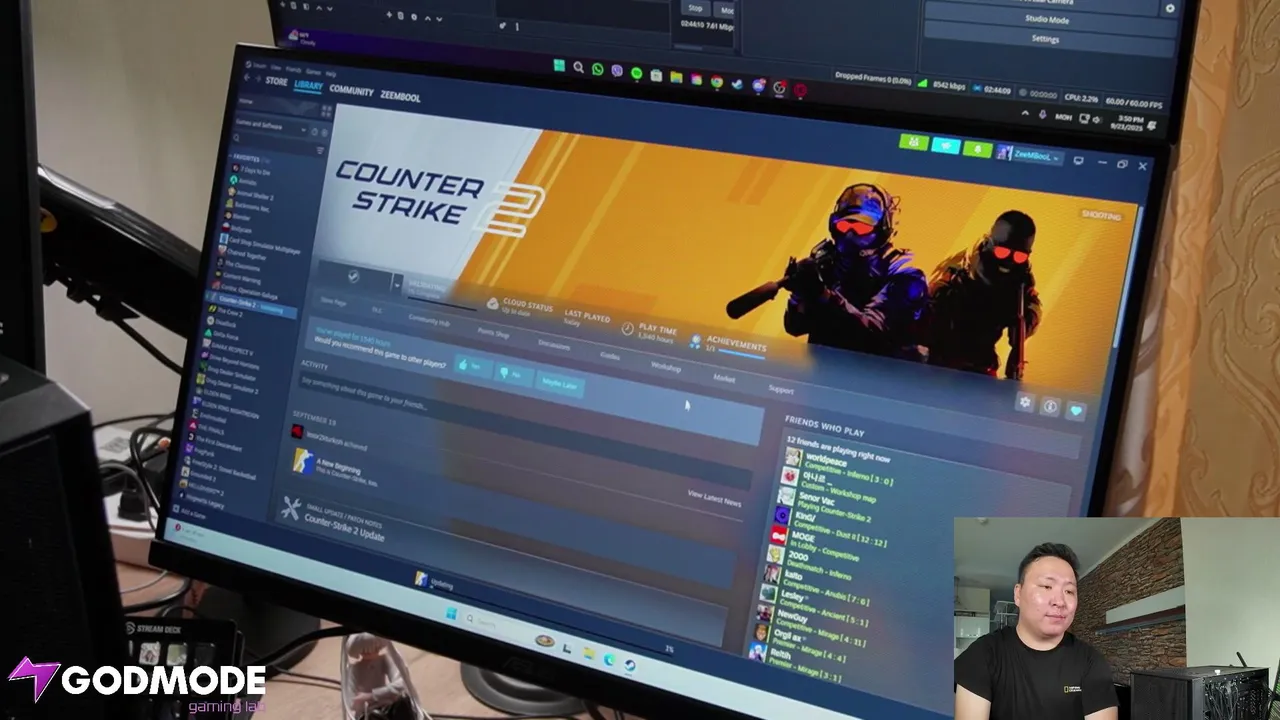Open File Explorer on top monitor taskbar

click(676, 77)
